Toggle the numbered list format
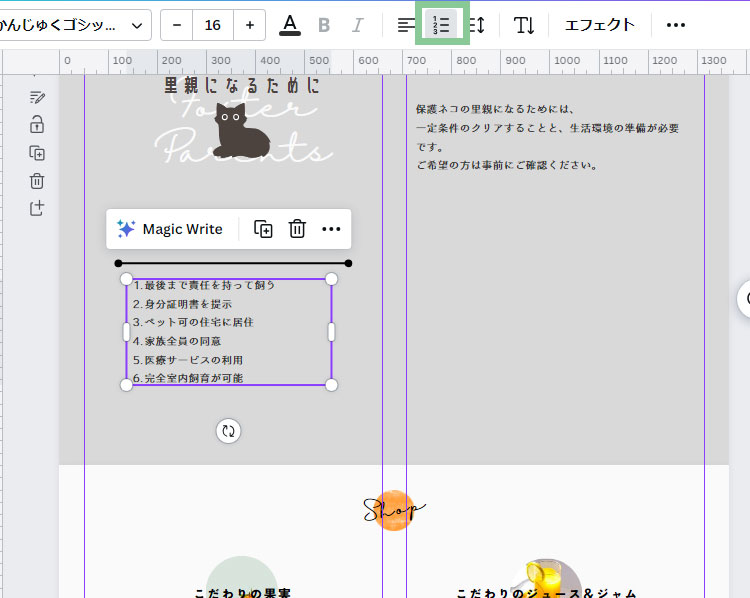This screenshot has width=750, height=598. point(442,25)
